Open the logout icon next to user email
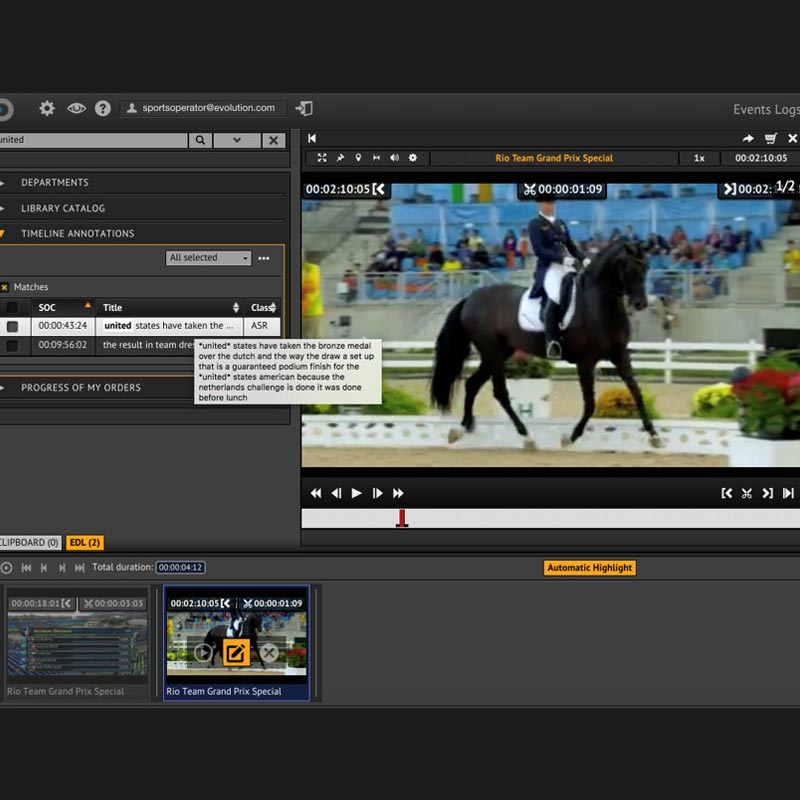Viewport: 800px width, 800px height. pos(305,108)
